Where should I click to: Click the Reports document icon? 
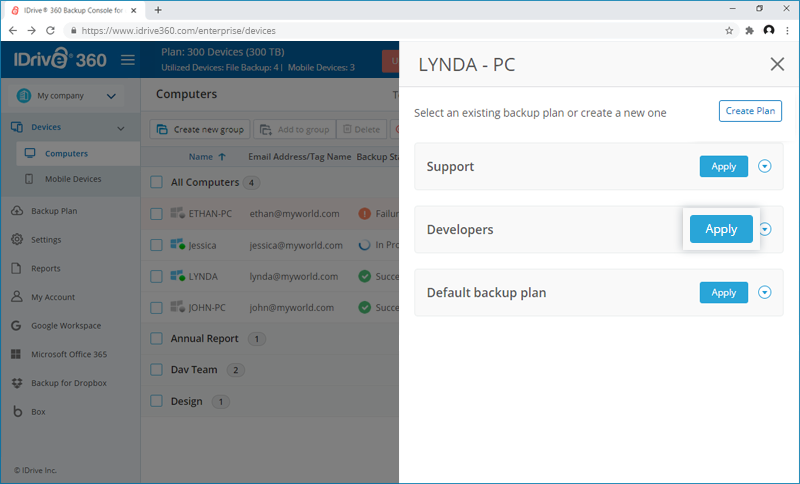[16, 268]
